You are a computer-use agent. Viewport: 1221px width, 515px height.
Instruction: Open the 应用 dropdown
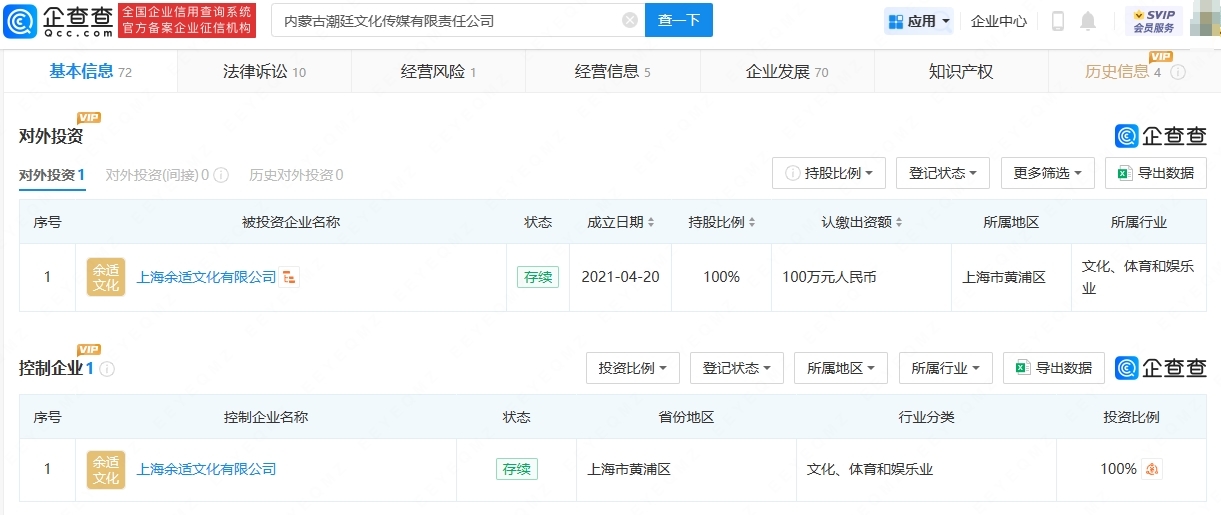tap(918, 20)
